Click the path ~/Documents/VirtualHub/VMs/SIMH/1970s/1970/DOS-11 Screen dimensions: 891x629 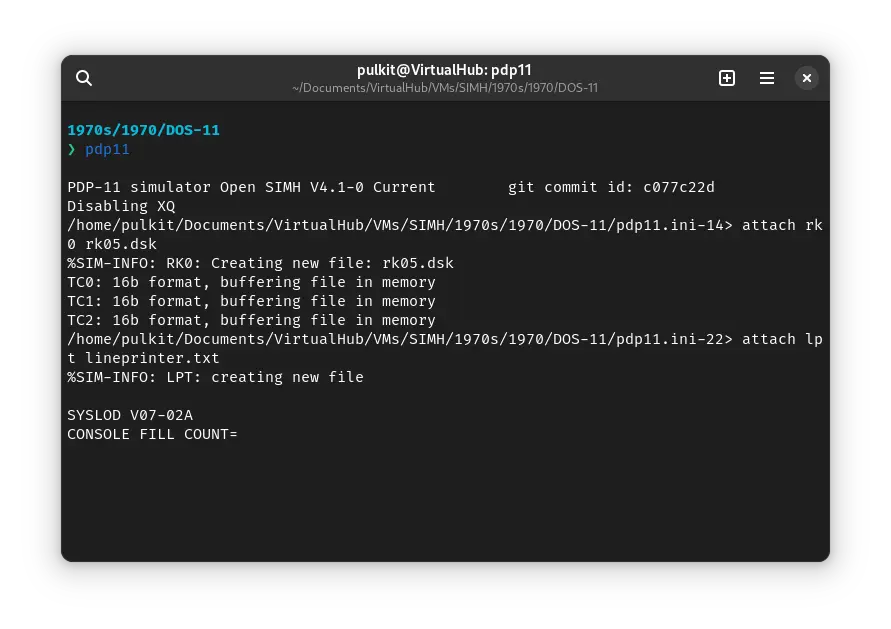pos(445,88)
